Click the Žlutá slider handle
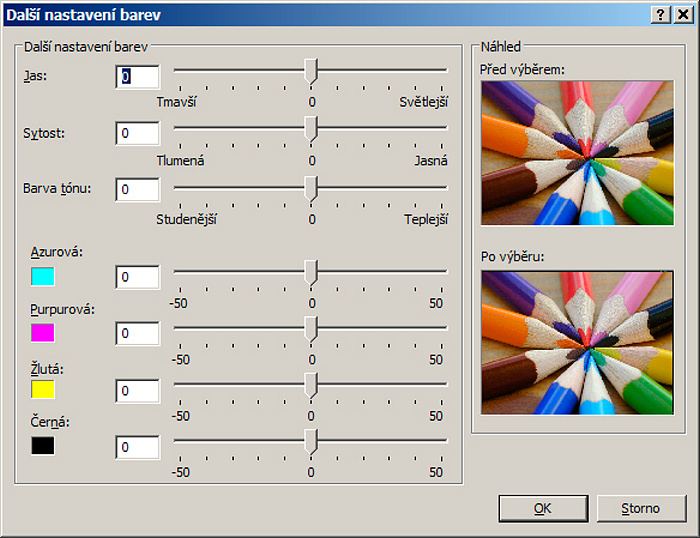This screenshot has height=538, width=700. [x=311, y=385]
